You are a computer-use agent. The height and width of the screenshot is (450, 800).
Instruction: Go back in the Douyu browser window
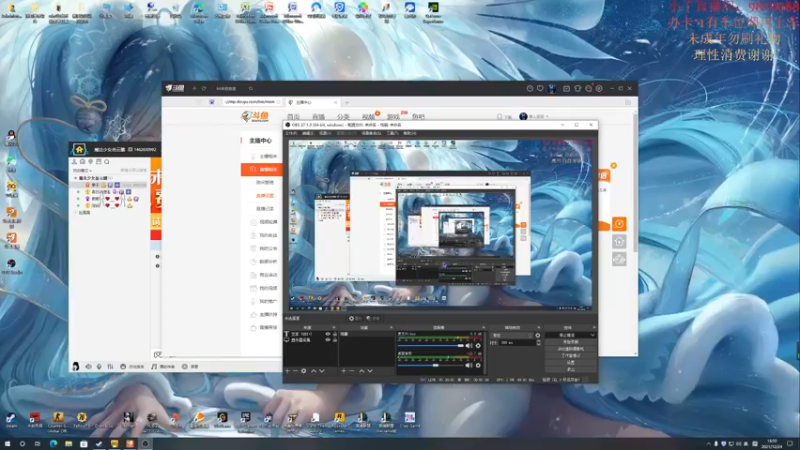pyautogui.click(x=194, y=88)
